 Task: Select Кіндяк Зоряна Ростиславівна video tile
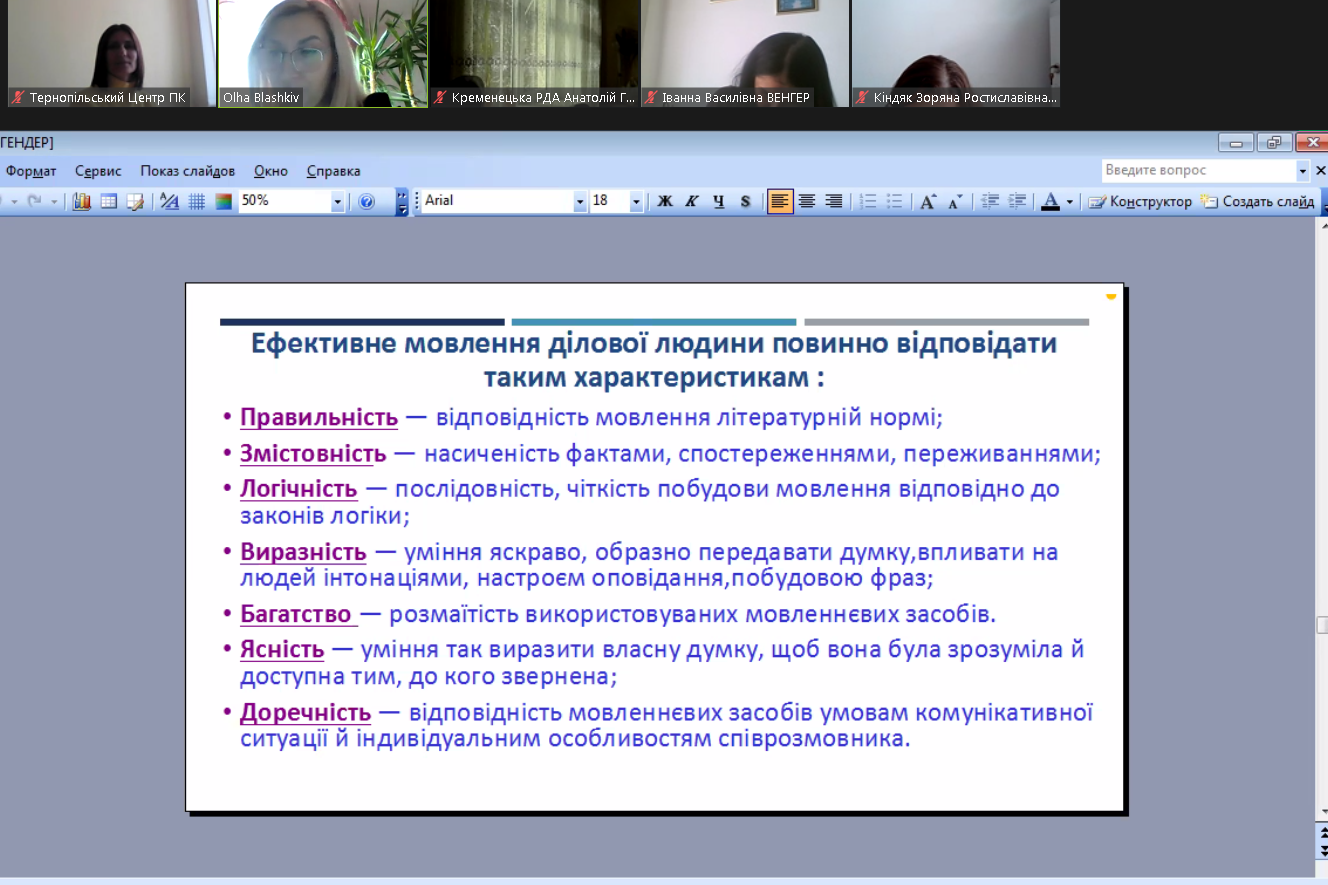[955, 53]
